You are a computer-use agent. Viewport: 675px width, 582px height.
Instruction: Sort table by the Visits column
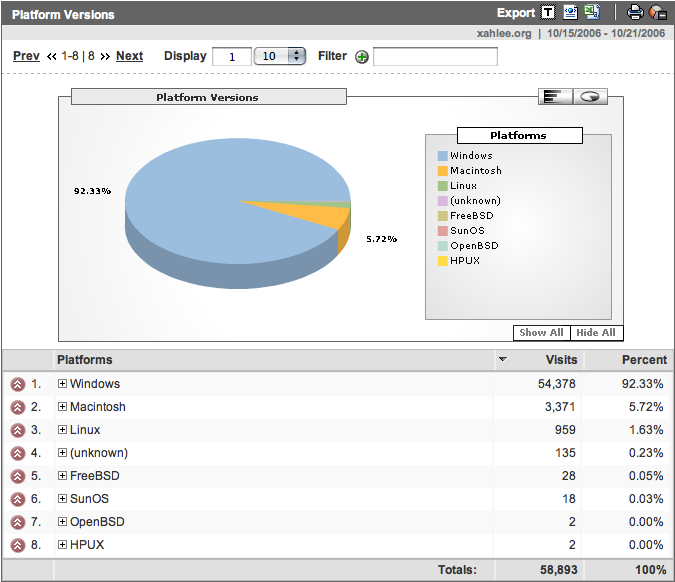[x=560, y=360]
